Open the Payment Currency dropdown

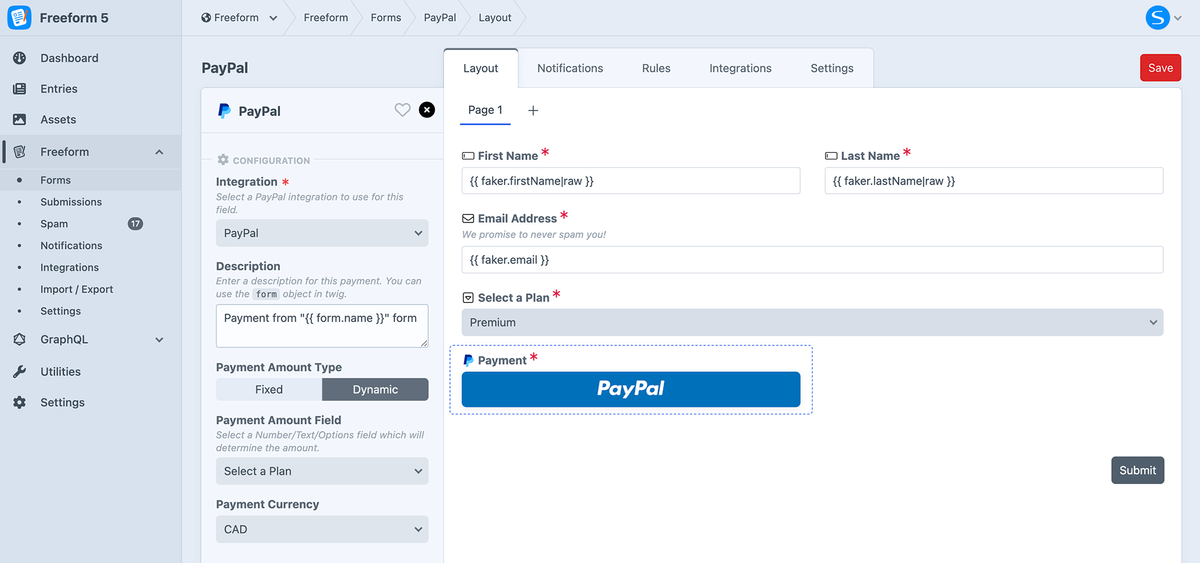point(322,529)
